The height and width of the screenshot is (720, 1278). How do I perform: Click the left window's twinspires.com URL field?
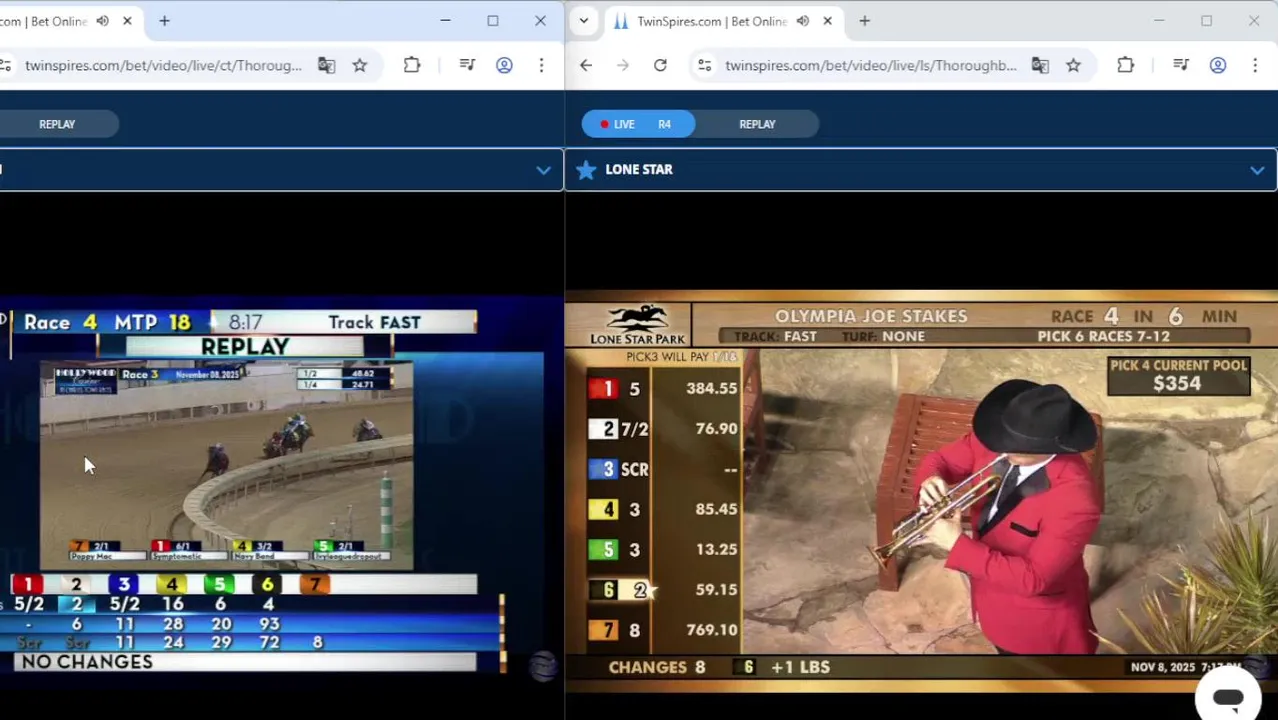[x=163, y=65]
